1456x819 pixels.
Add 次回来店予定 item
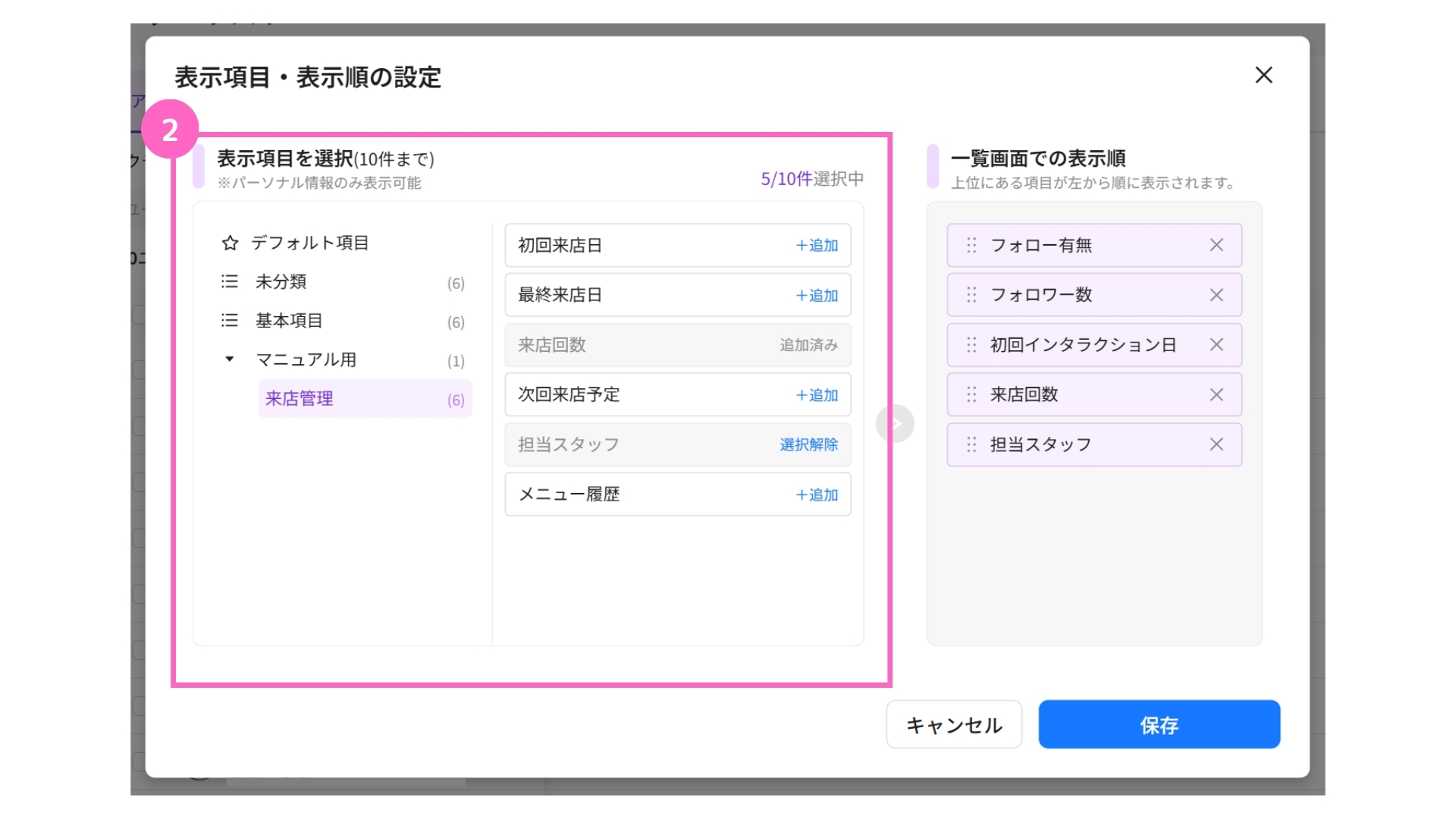point(817,395)
